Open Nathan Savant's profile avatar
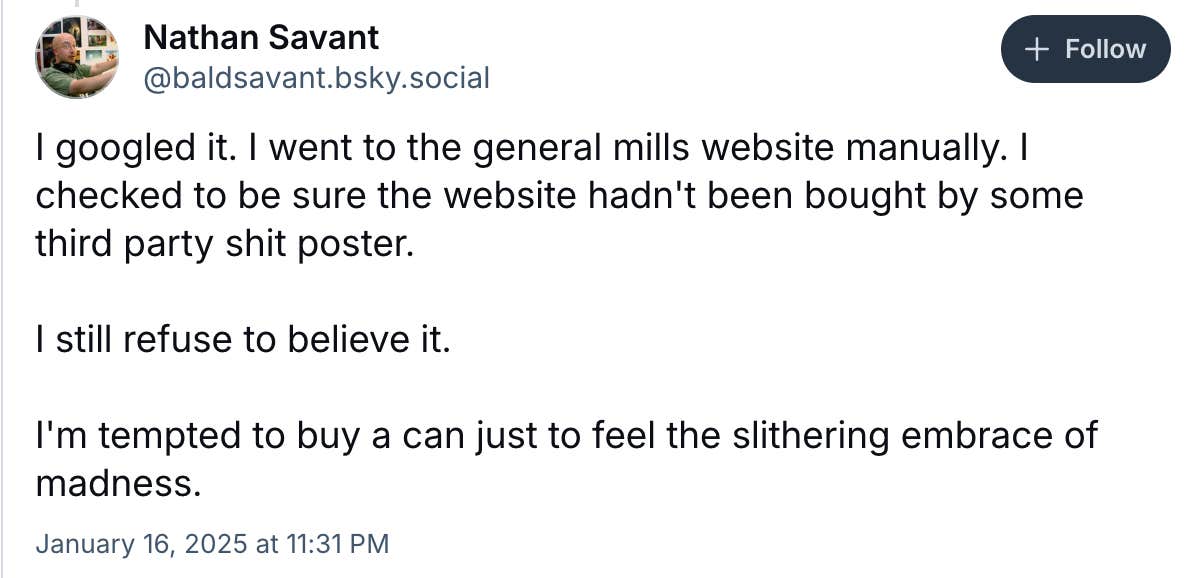Screen dimensions: 1200x578 (78, 57)
